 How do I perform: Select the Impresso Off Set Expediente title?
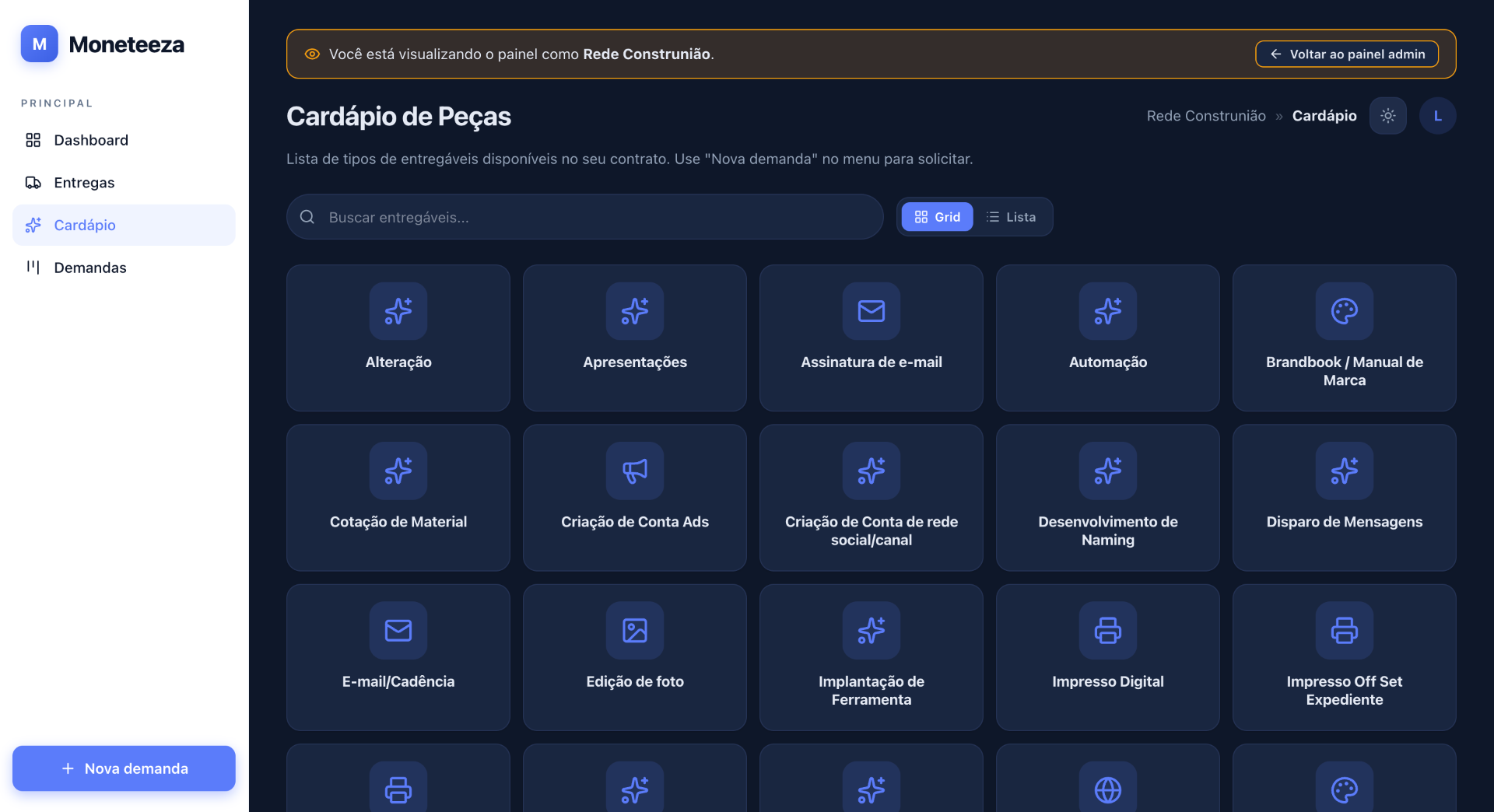[x=1345, y=690]
